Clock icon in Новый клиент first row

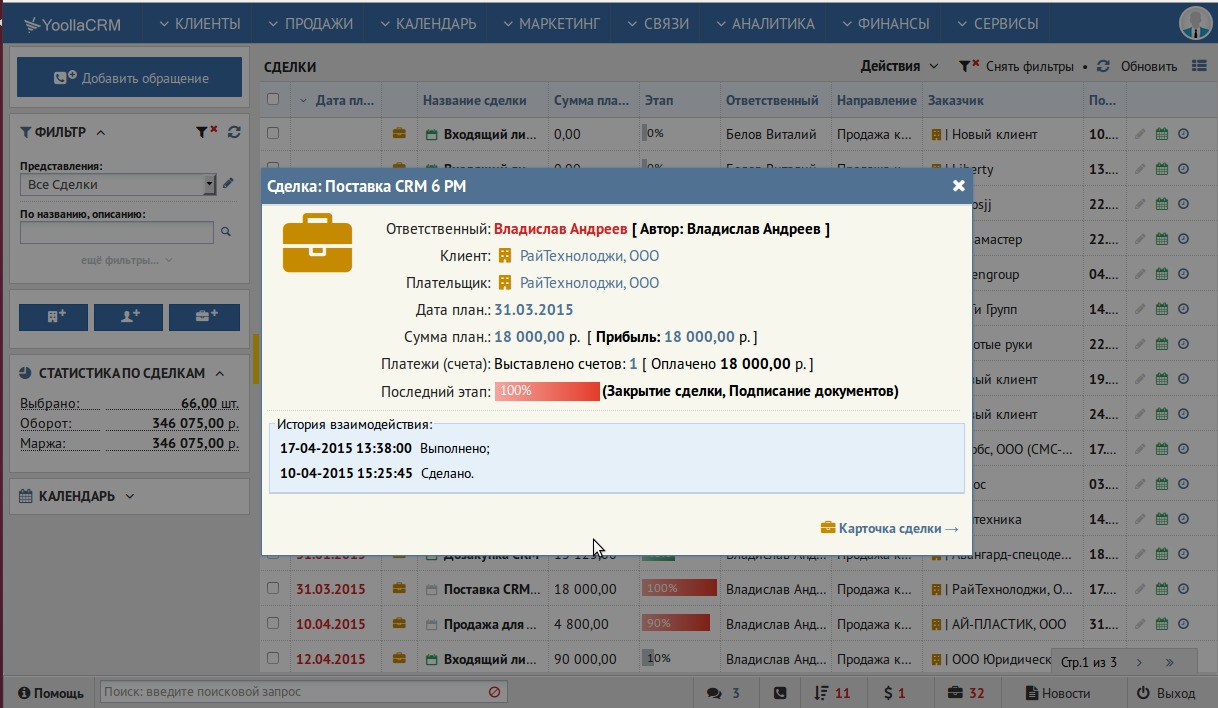[1183, 133]
